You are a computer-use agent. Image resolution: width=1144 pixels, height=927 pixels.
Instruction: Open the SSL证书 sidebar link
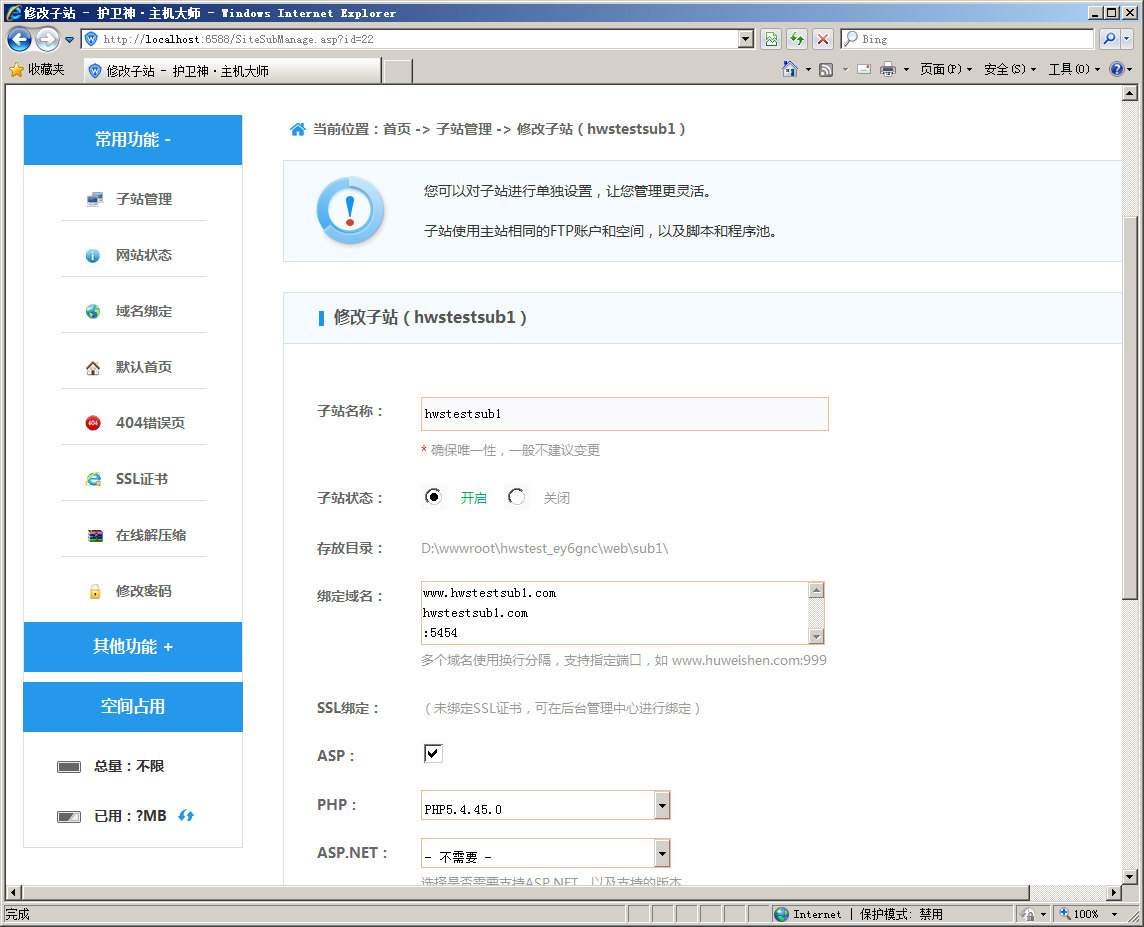[141, 479]
